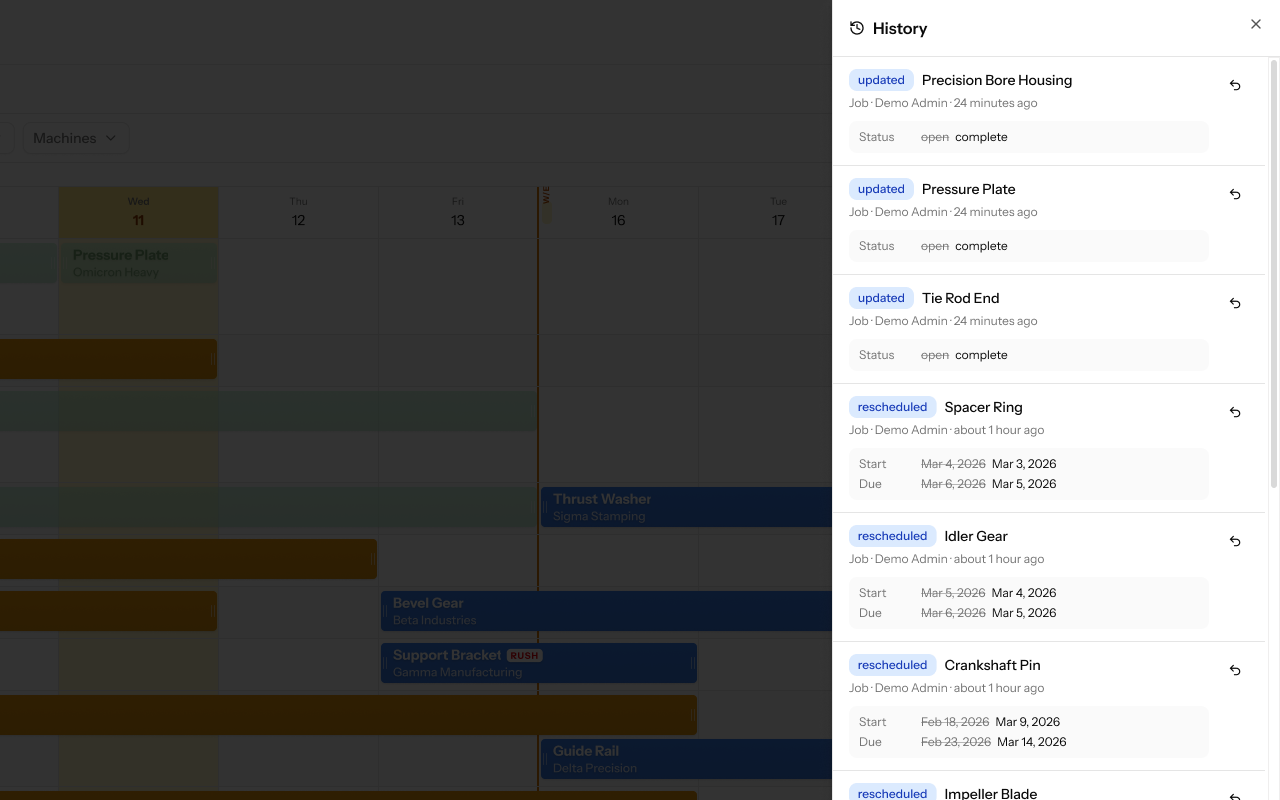
Task: Click Idler Gear's new start date Mar 4, 2026
Action: click(x=1024, y=593)
